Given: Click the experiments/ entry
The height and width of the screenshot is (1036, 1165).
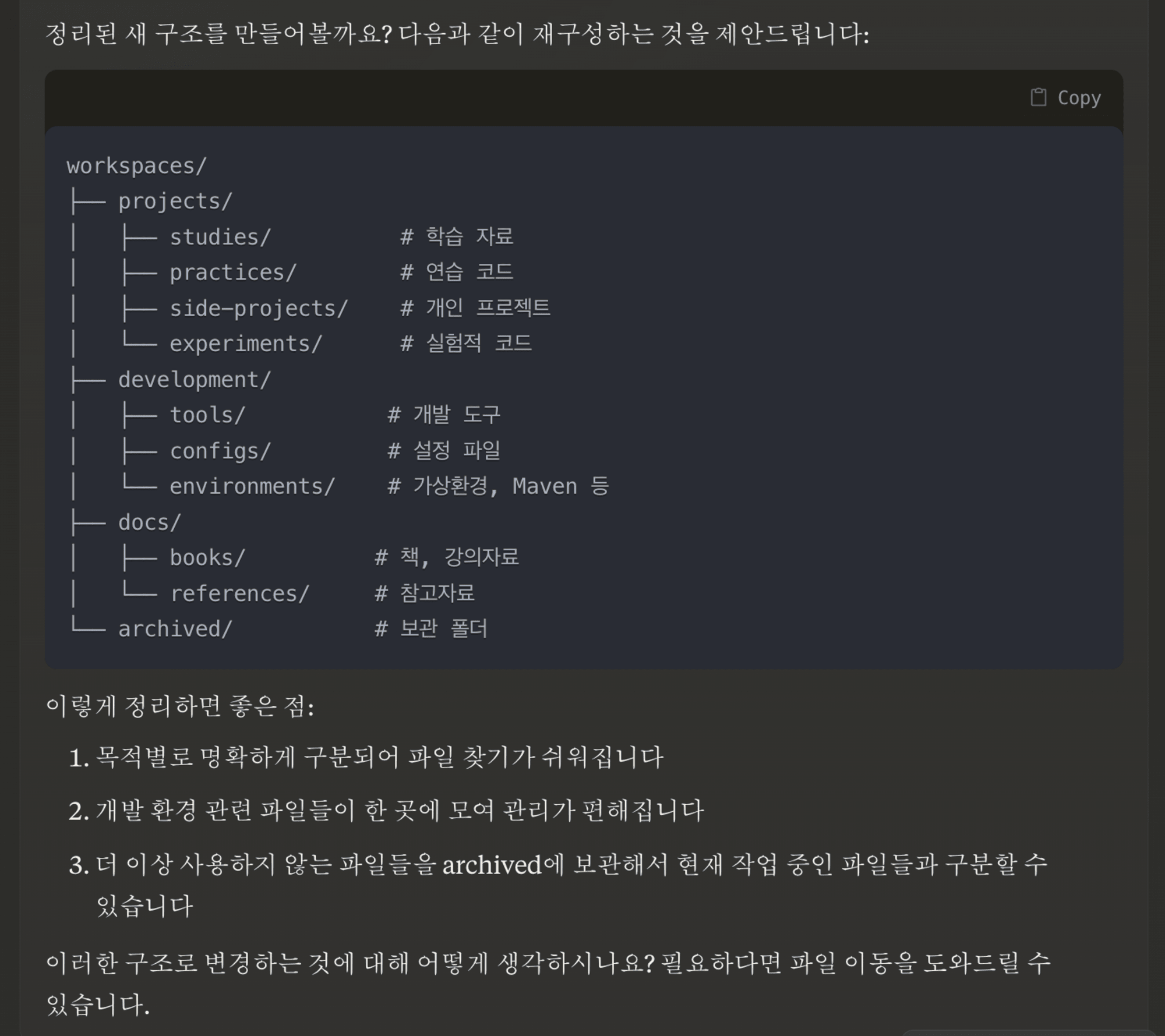Looking at the screenshot, I should tap(246, 344).
